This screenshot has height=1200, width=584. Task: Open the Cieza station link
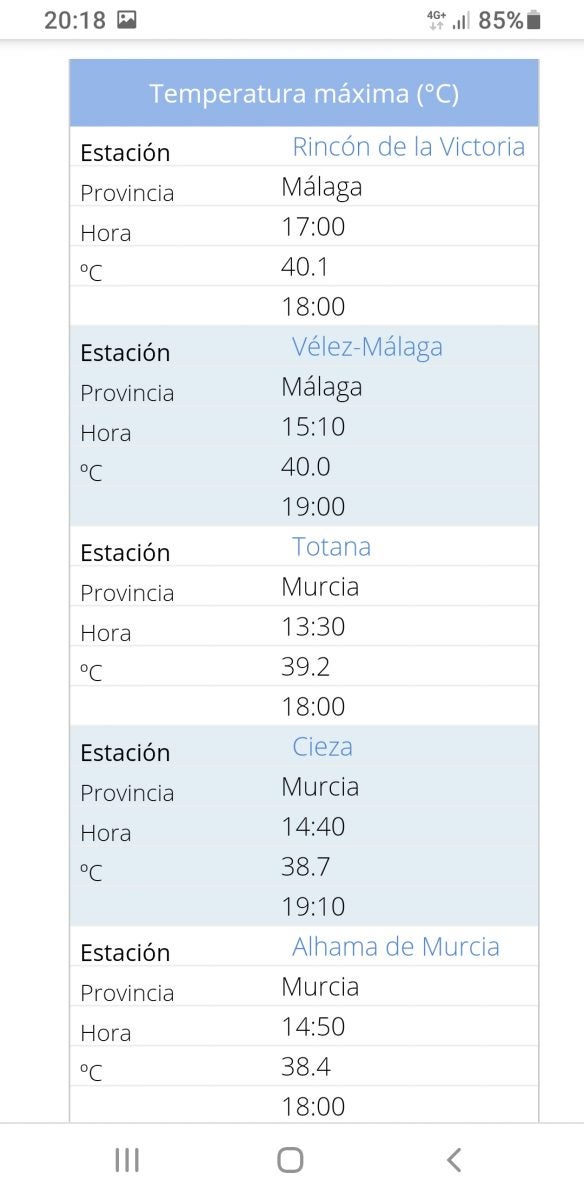tap(322, 747)
